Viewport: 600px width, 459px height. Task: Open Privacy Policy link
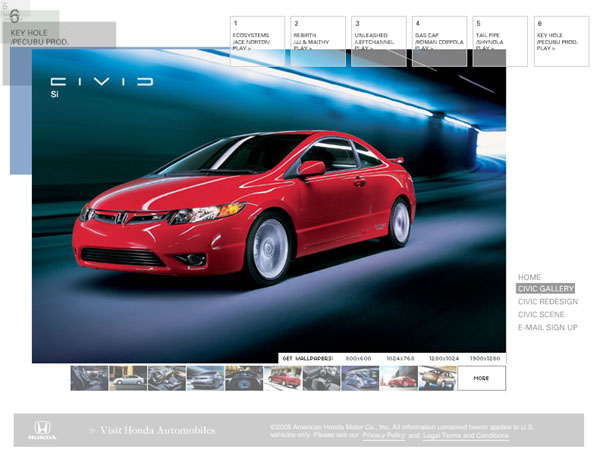coord(383,435)
